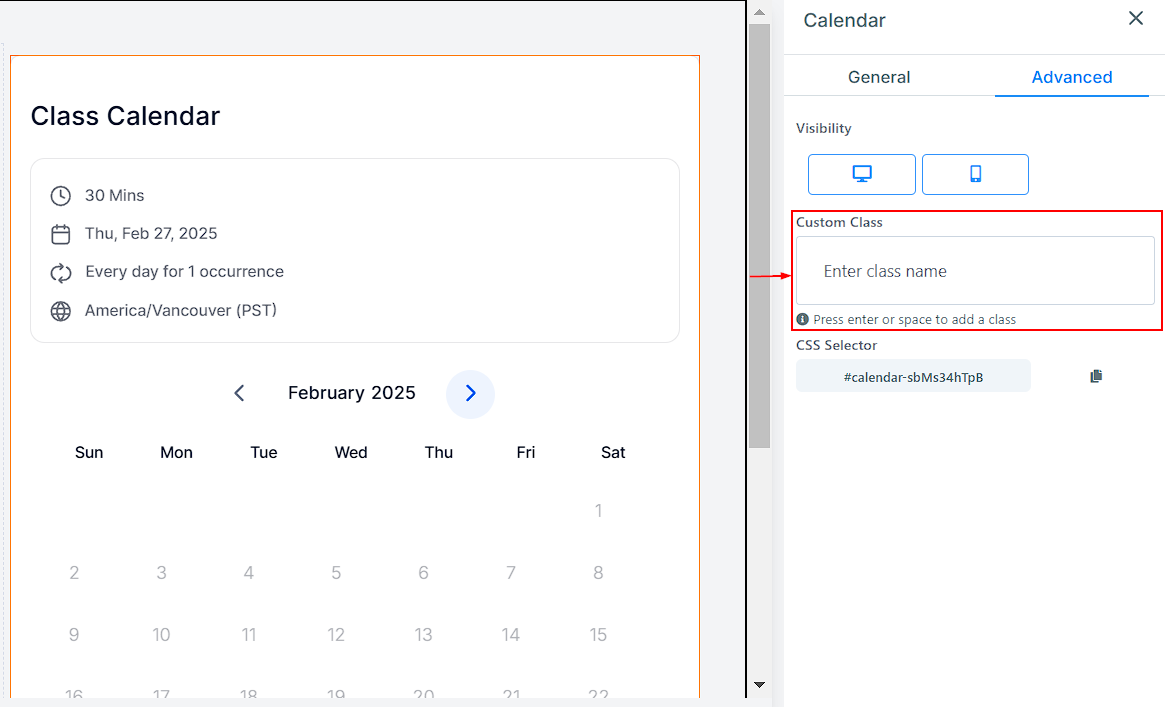Go to the previous month
Viewport: 1165px width, 707px height.
pyautogui.click(x=239, y=393)
